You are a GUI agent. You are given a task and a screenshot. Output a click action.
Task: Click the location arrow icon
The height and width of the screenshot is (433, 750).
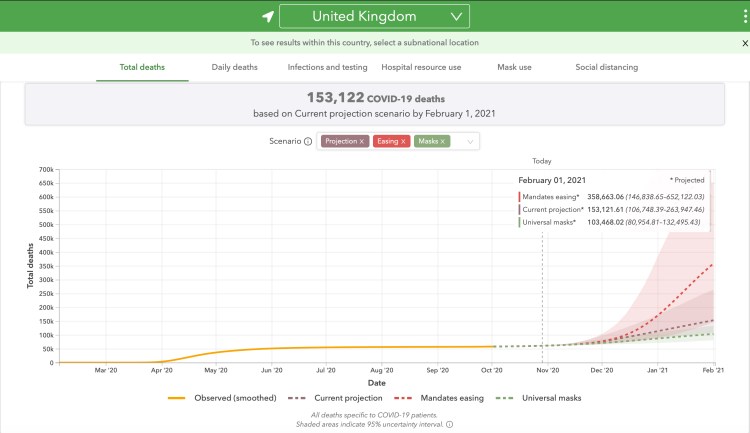coord(267,16)
